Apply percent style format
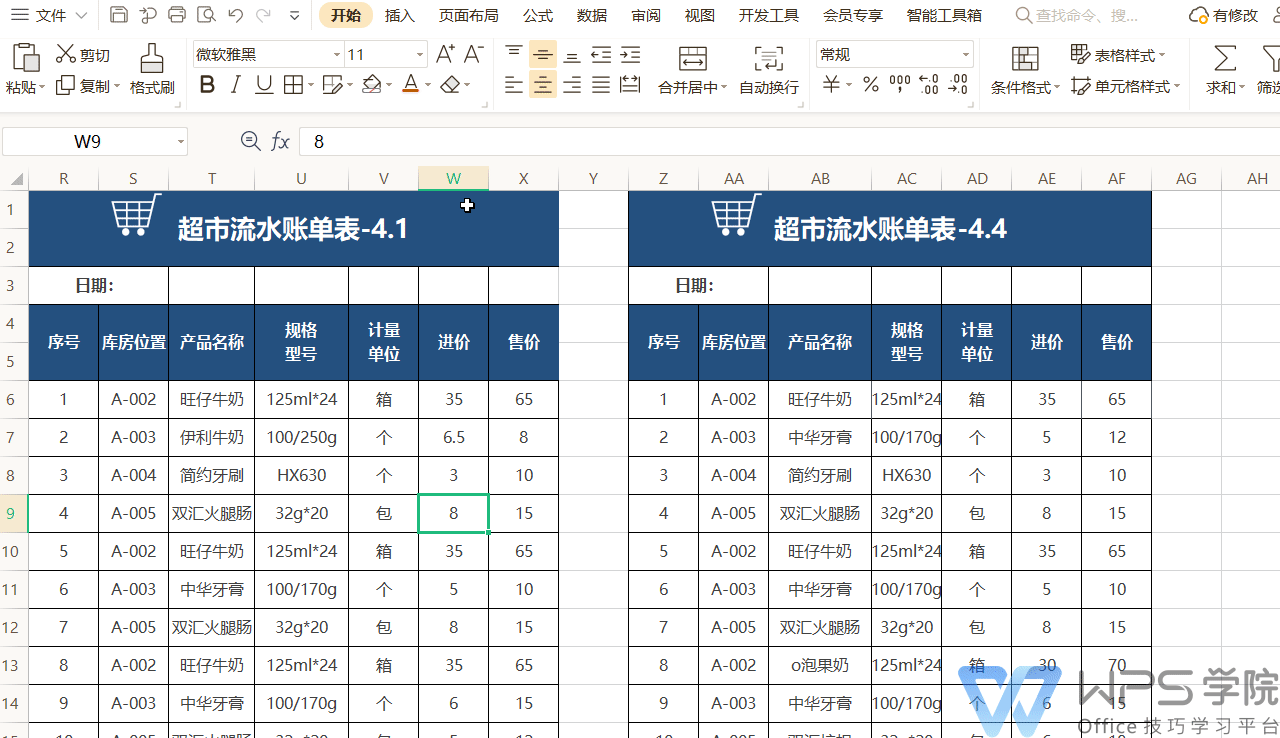This screenshot has height=738, width=1280. [x=871, y=85]
